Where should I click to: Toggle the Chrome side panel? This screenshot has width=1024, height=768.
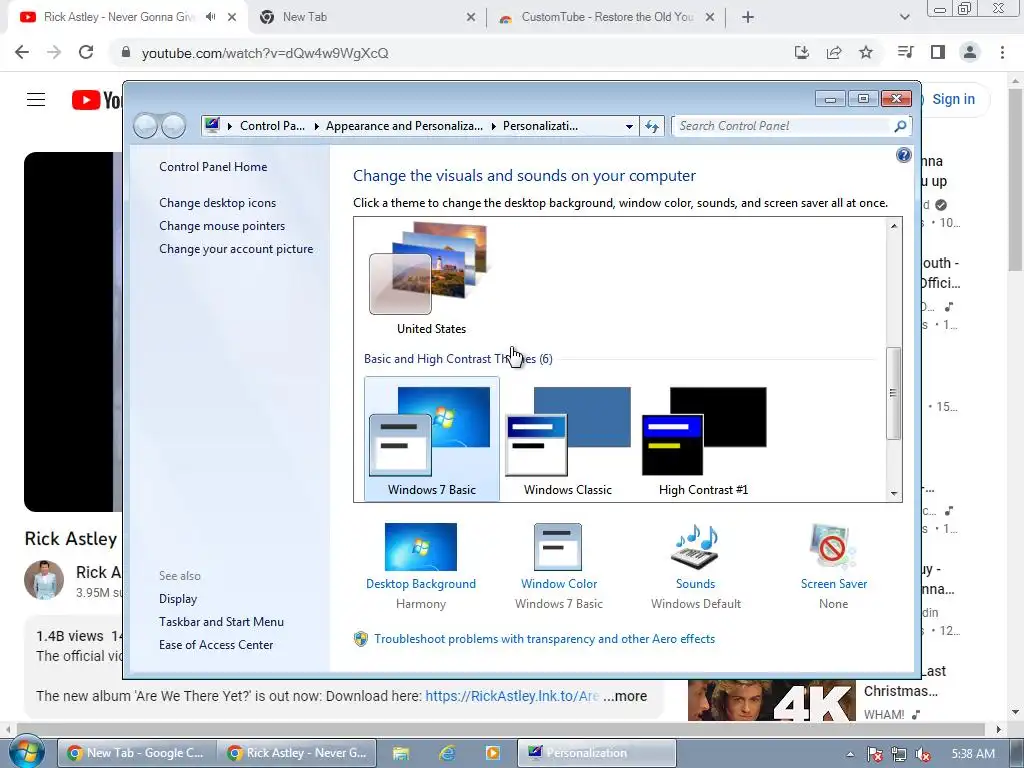[938, 52]
